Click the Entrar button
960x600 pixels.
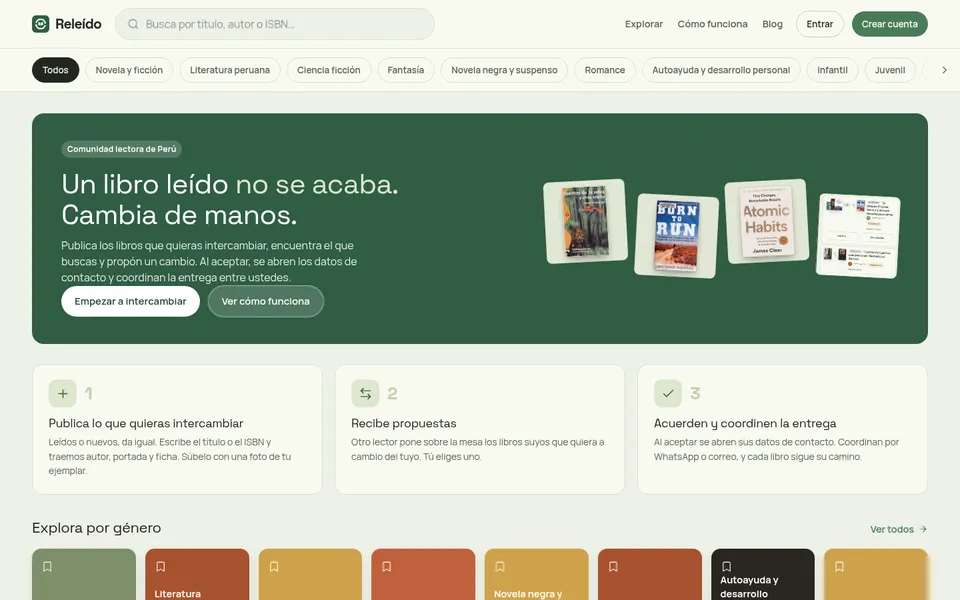tap(819, 24)
